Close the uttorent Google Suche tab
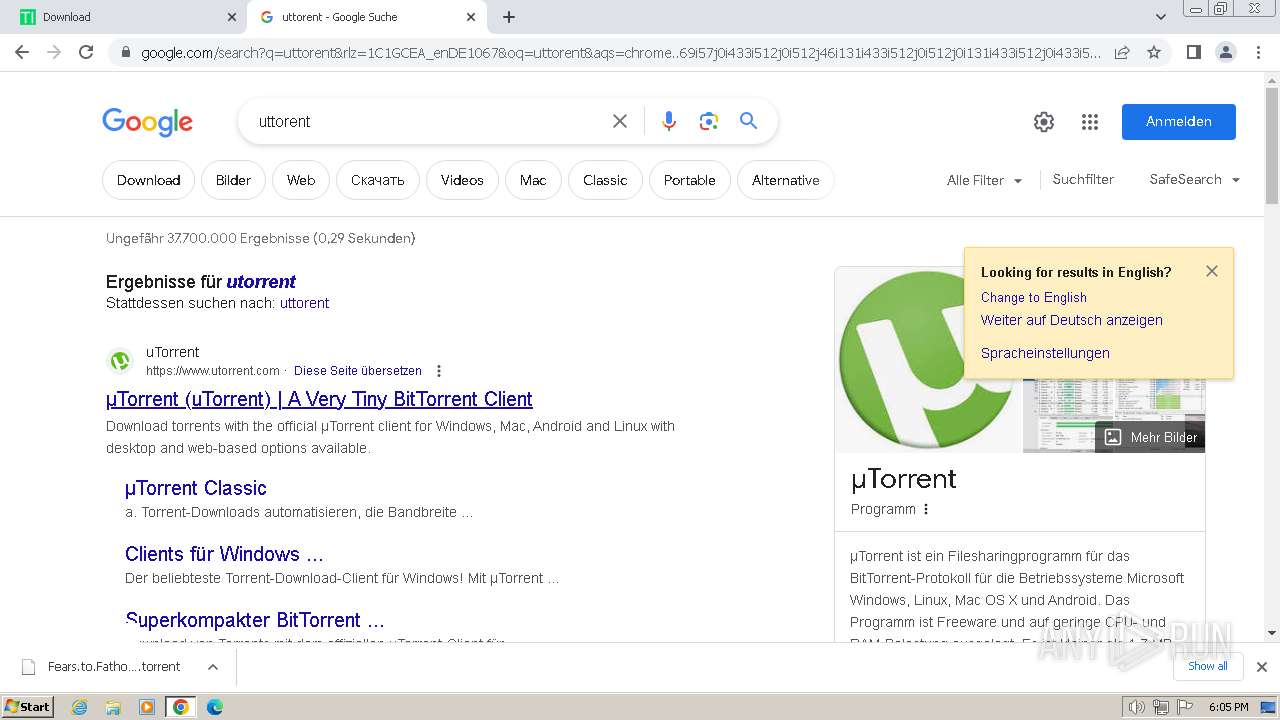Viewport: 1280px width, 720px height. [471, 17]
